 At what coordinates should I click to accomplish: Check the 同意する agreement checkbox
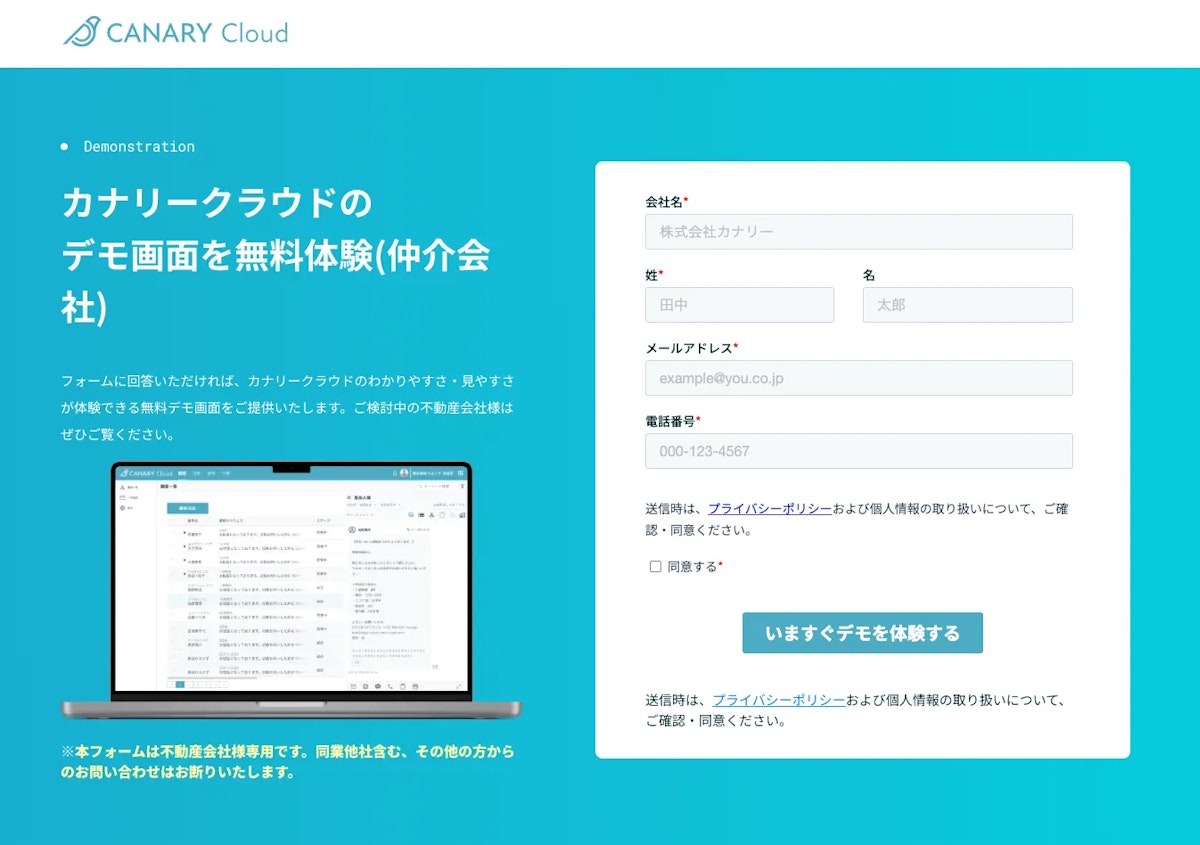point(656,567)
